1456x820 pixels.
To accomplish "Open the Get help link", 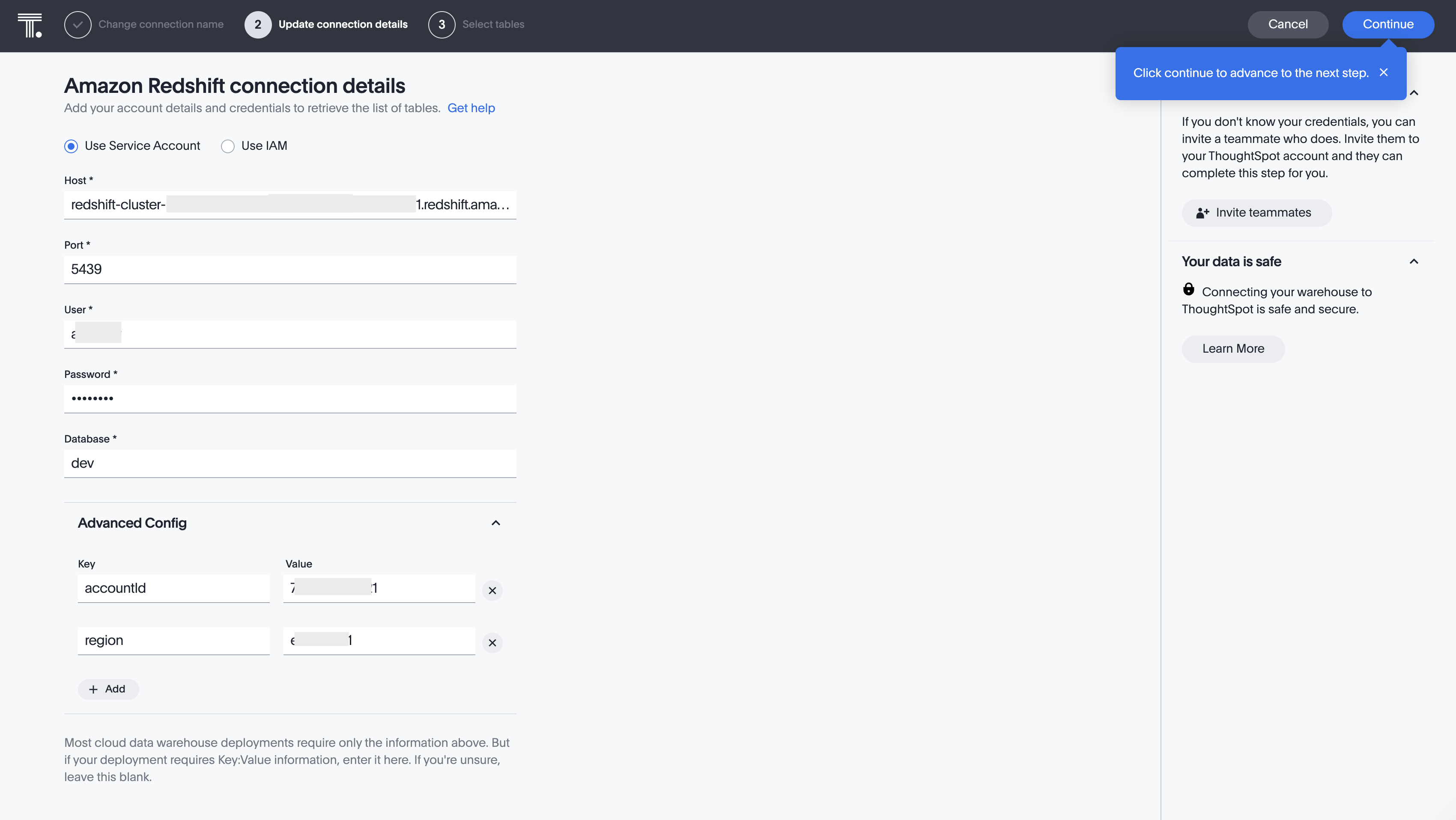I will [x=471, y=108].
